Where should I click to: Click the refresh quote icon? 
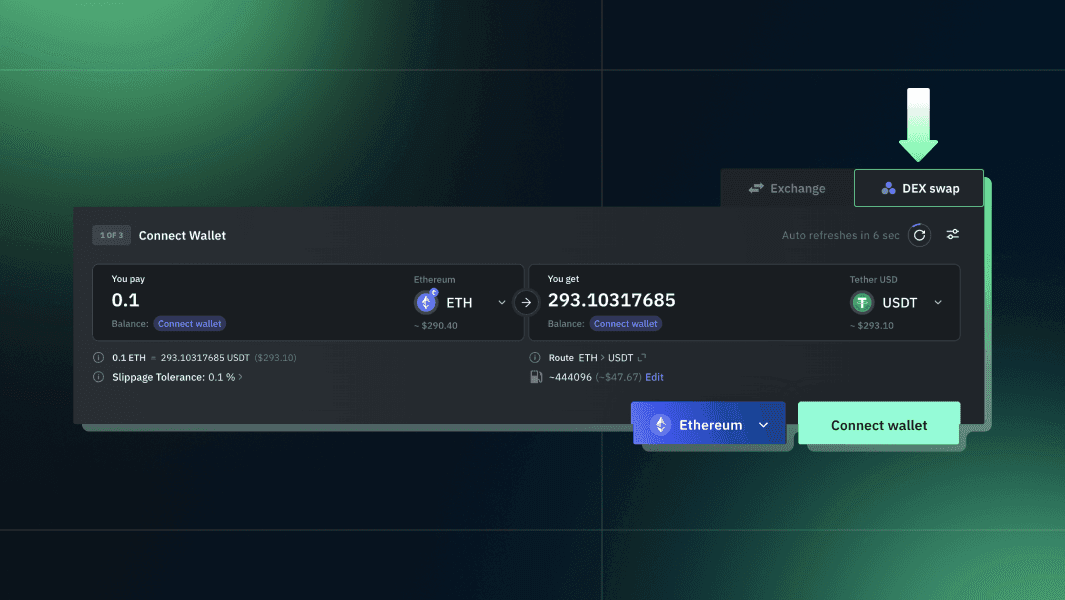point(920,235)
